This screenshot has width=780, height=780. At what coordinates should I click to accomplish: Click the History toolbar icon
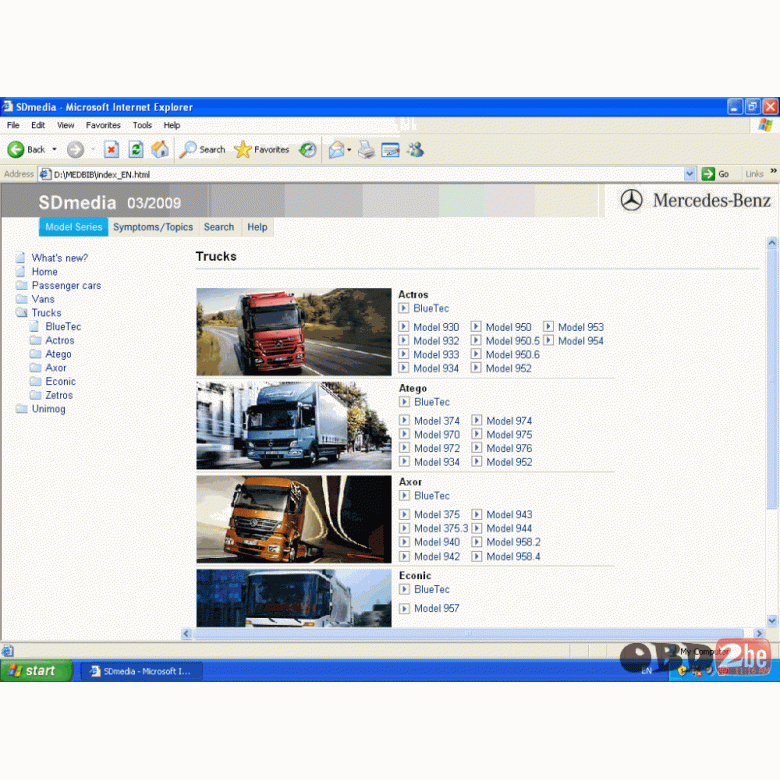point(308,149)
